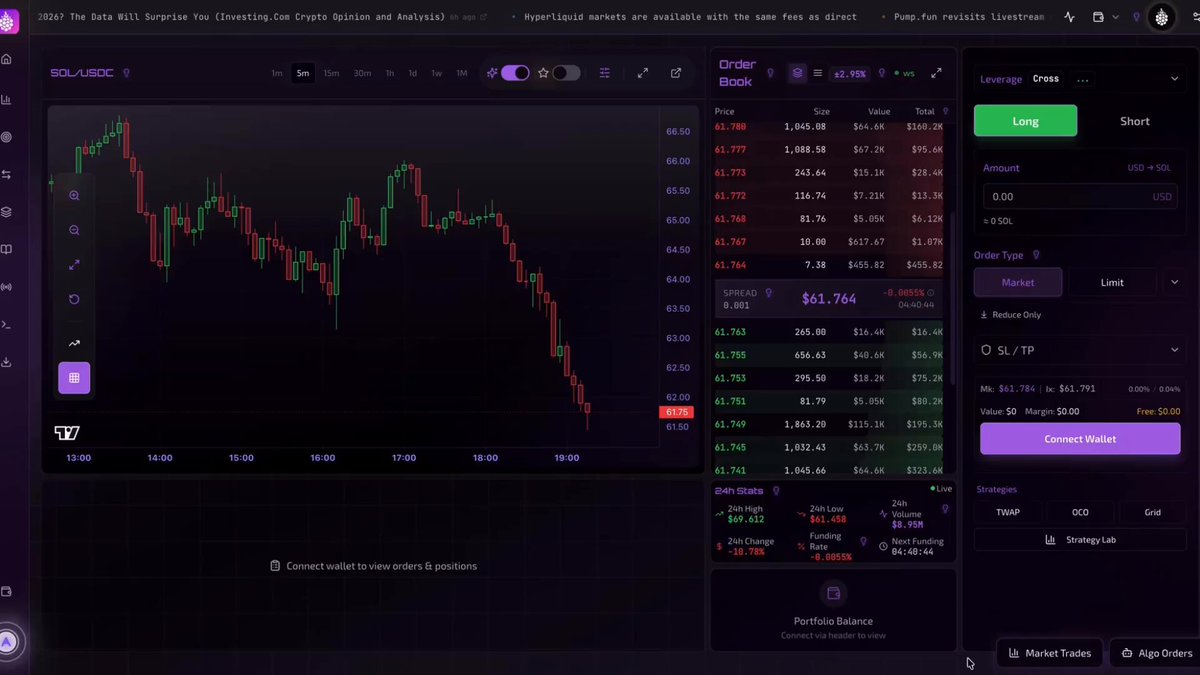Open the bar chart icon in sidebar
The width and height of the screenshot is (1200, 675).
coord(6,99)
